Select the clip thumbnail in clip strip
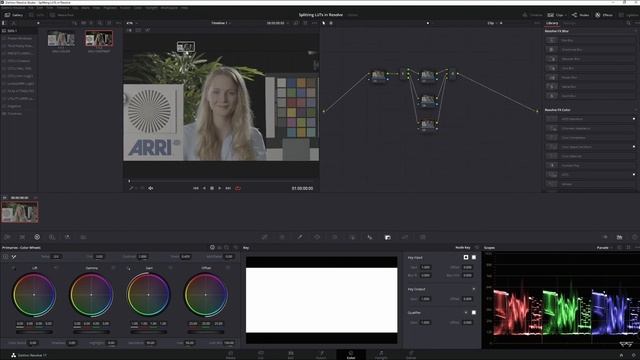This screenshot has height=360, width=640. pos(20,212)
